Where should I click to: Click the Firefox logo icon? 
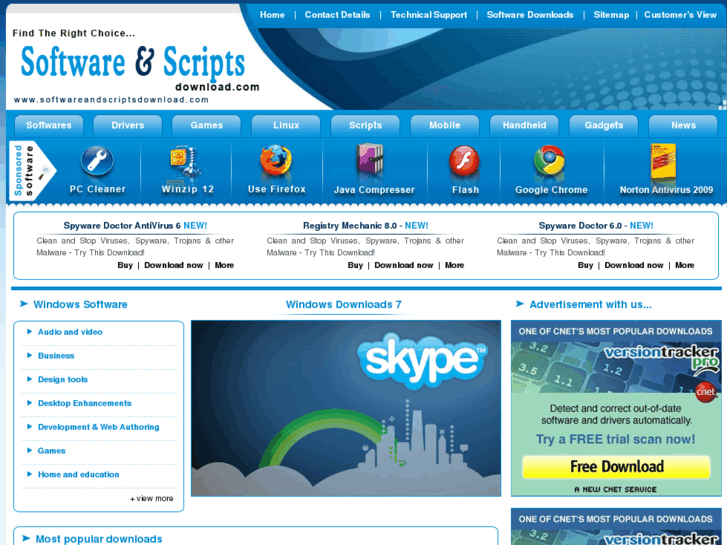[x=276, y=160]
